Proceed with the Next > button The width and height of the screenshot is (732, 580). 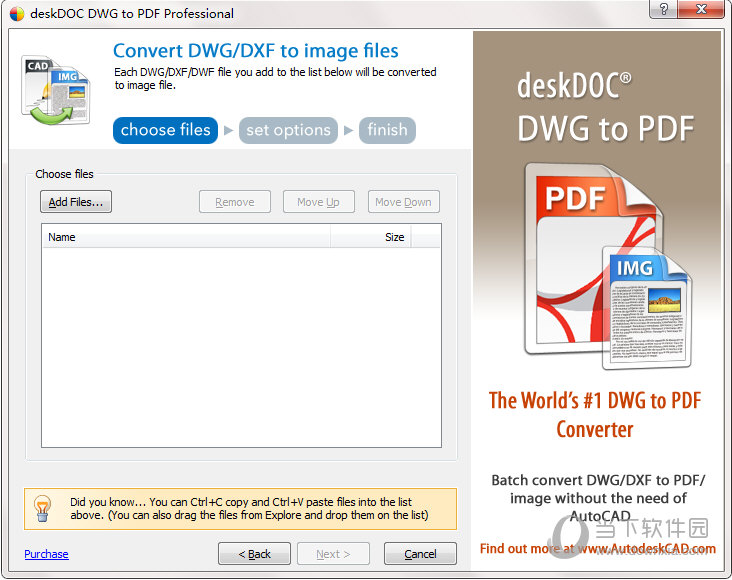333,553
